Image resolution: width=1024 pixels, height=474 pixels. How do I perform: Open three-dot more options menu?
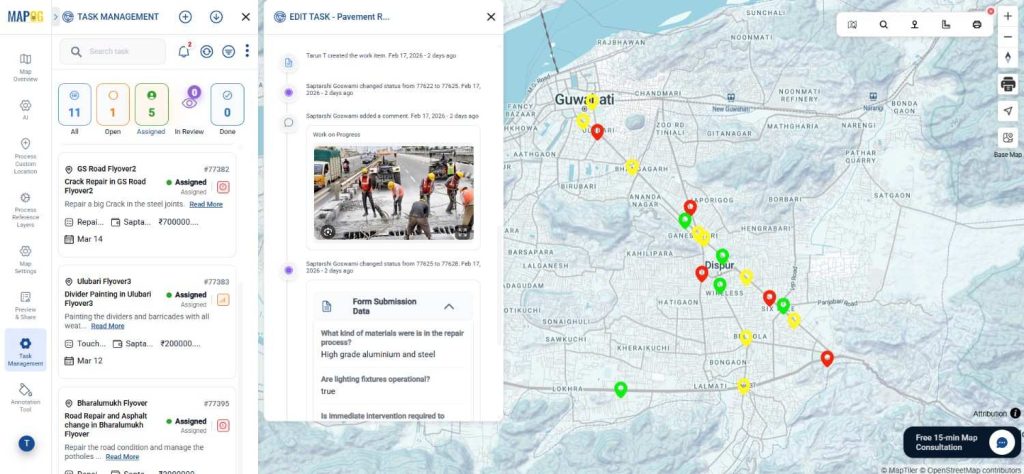pyautogui.click(x=247, y=51)
